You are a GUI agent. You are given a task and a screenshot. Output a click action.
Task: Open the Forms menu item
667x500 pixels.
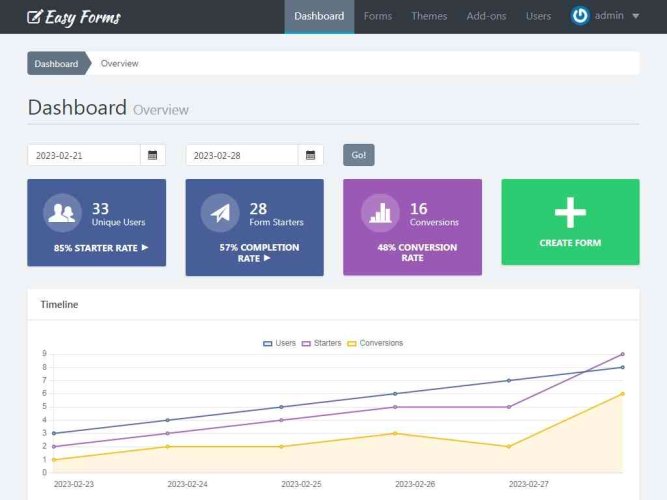tap(378, 16)
